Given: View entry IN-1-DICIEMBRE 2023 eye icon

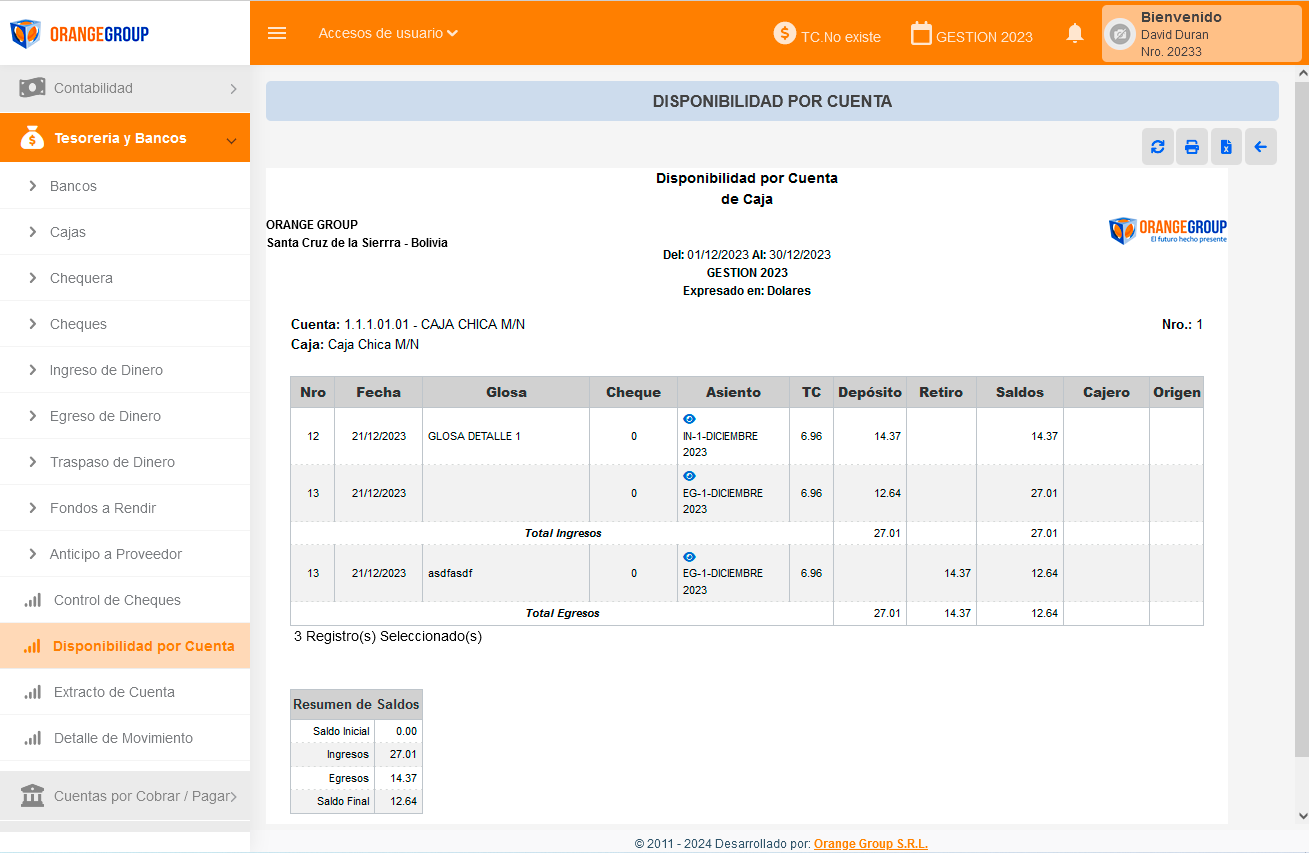Looking at the screenshot, I should (x=689, y=419).
